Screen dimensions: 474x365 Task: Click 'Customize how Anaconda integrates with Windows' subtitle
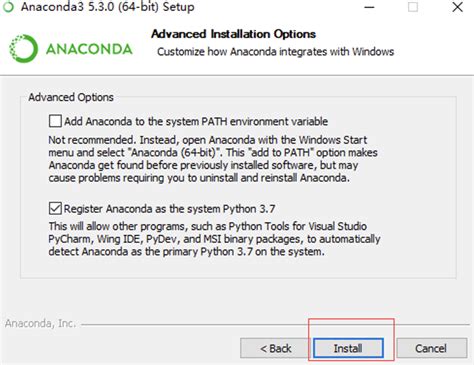pos(275,52)
